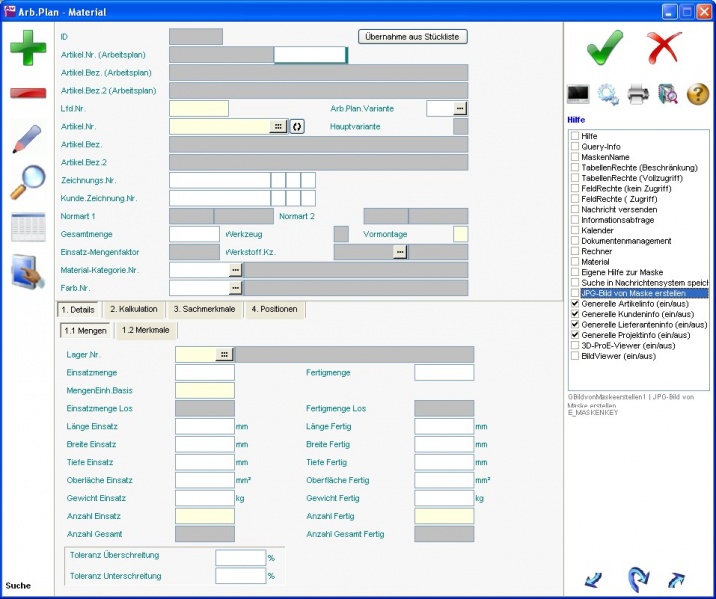This screenshot has width=716, height=599.
Task: Confirm with the green checkmark icon
Action: 604,47
